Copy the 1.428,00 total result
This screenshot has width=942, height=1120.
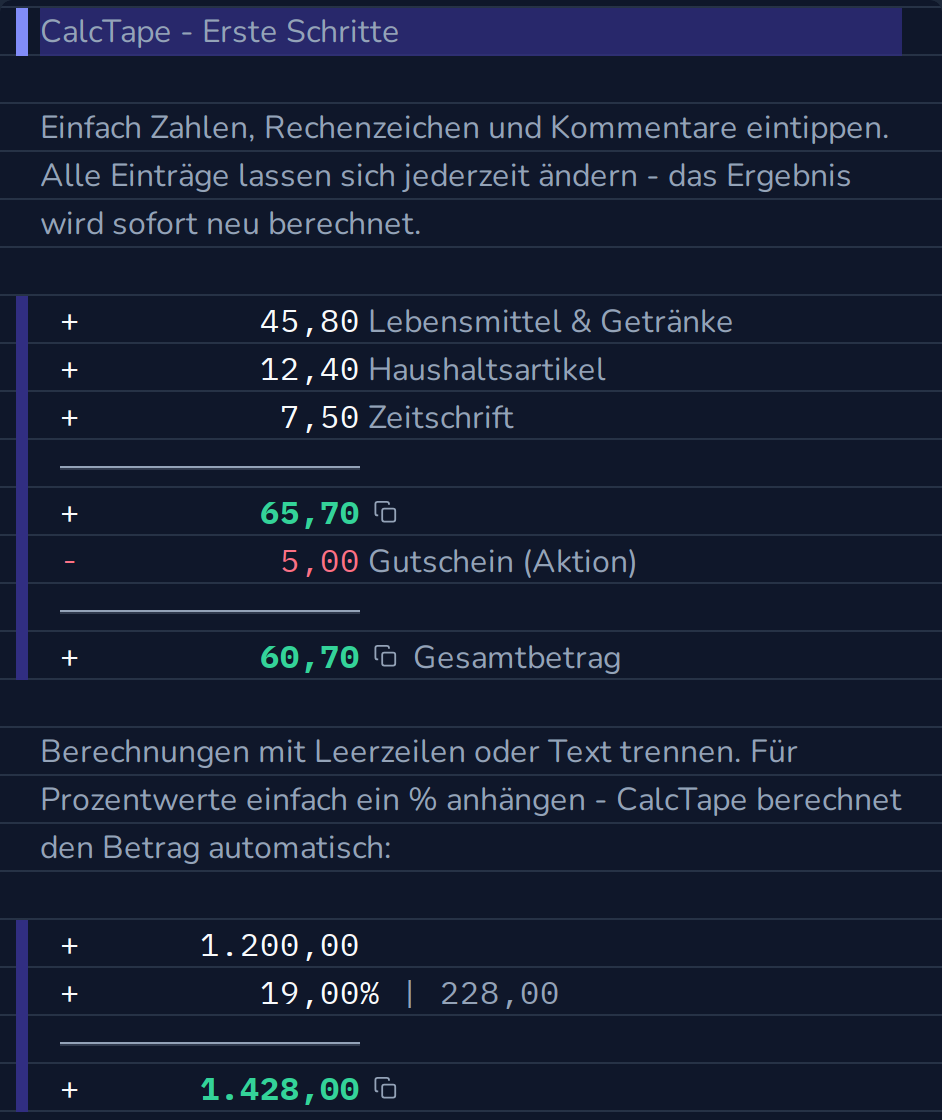click(386, 1088)
